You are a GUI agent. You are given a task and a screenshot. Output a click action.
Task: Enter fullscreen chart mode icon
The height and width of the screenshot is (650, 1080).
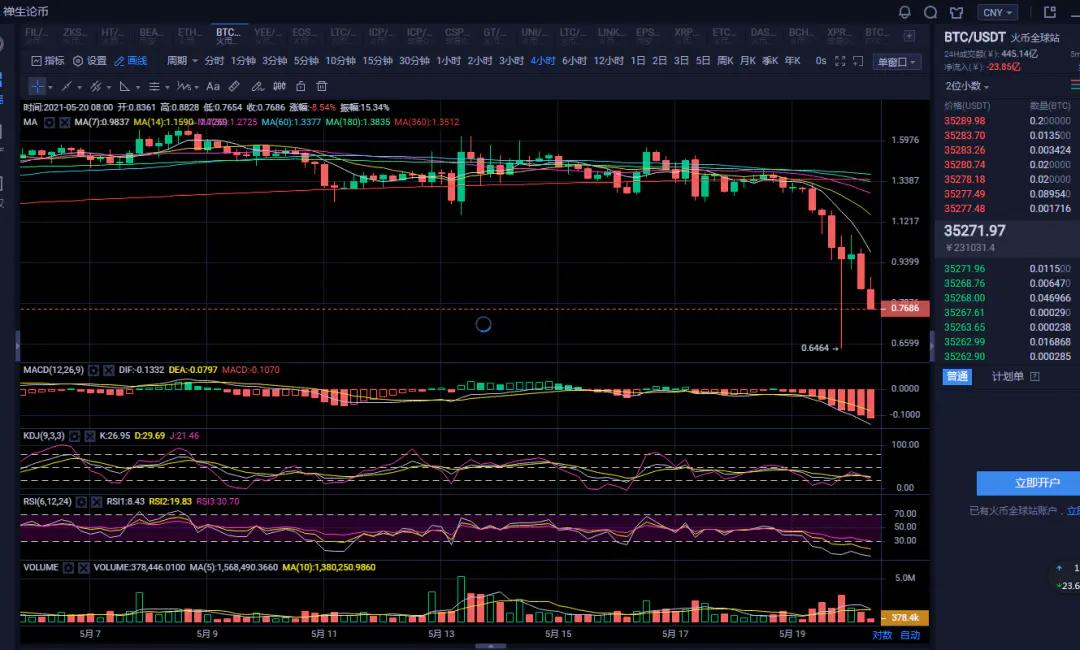840,61
